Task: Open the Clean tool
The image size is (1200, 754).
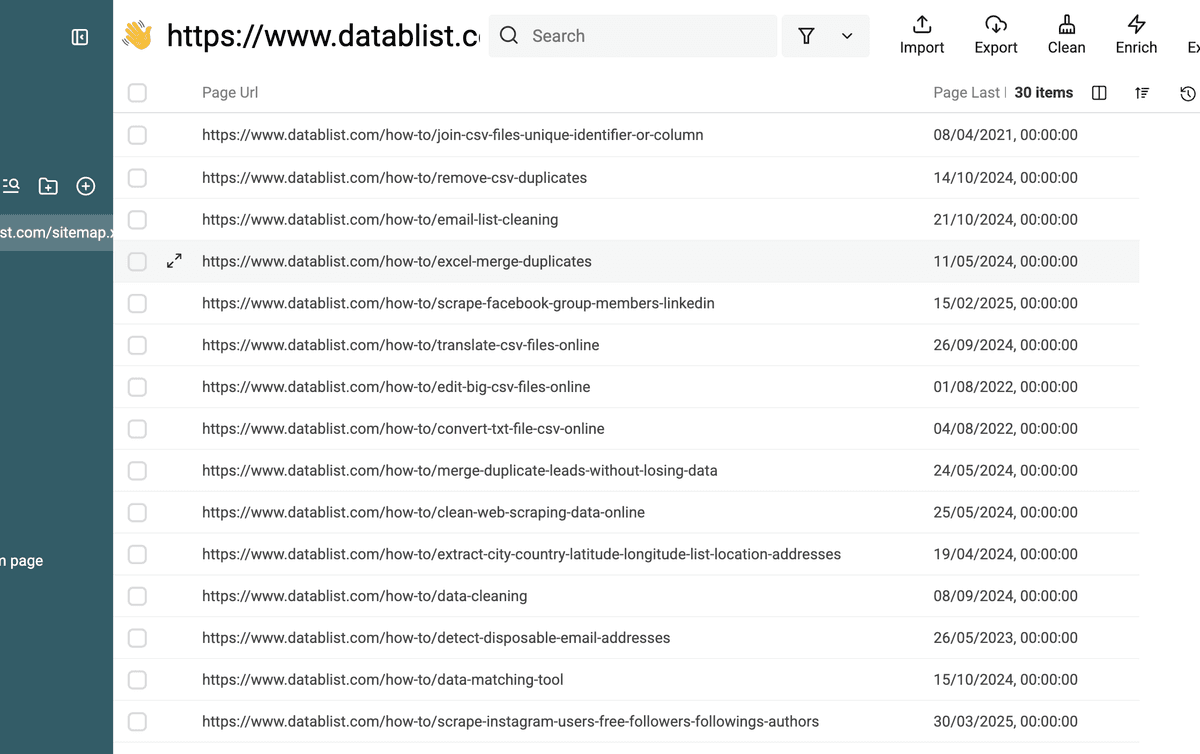Action: coord(1067,35)
